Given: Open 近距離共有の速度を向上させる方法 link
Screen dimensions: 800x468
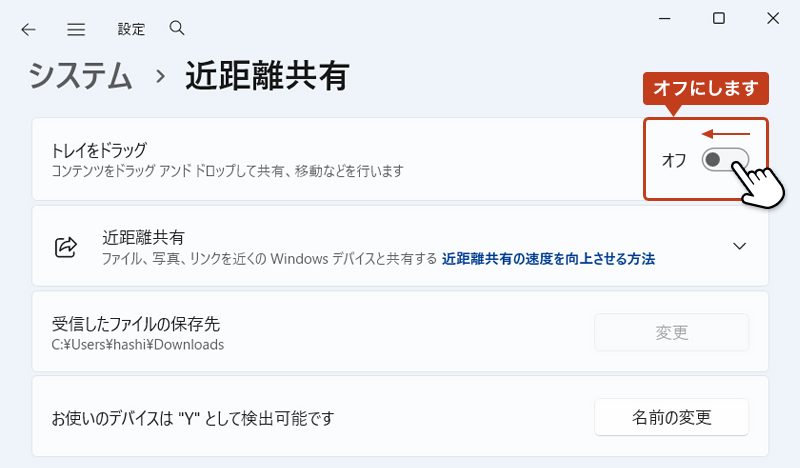Looking at the screenshot, I should coord(548,259).
